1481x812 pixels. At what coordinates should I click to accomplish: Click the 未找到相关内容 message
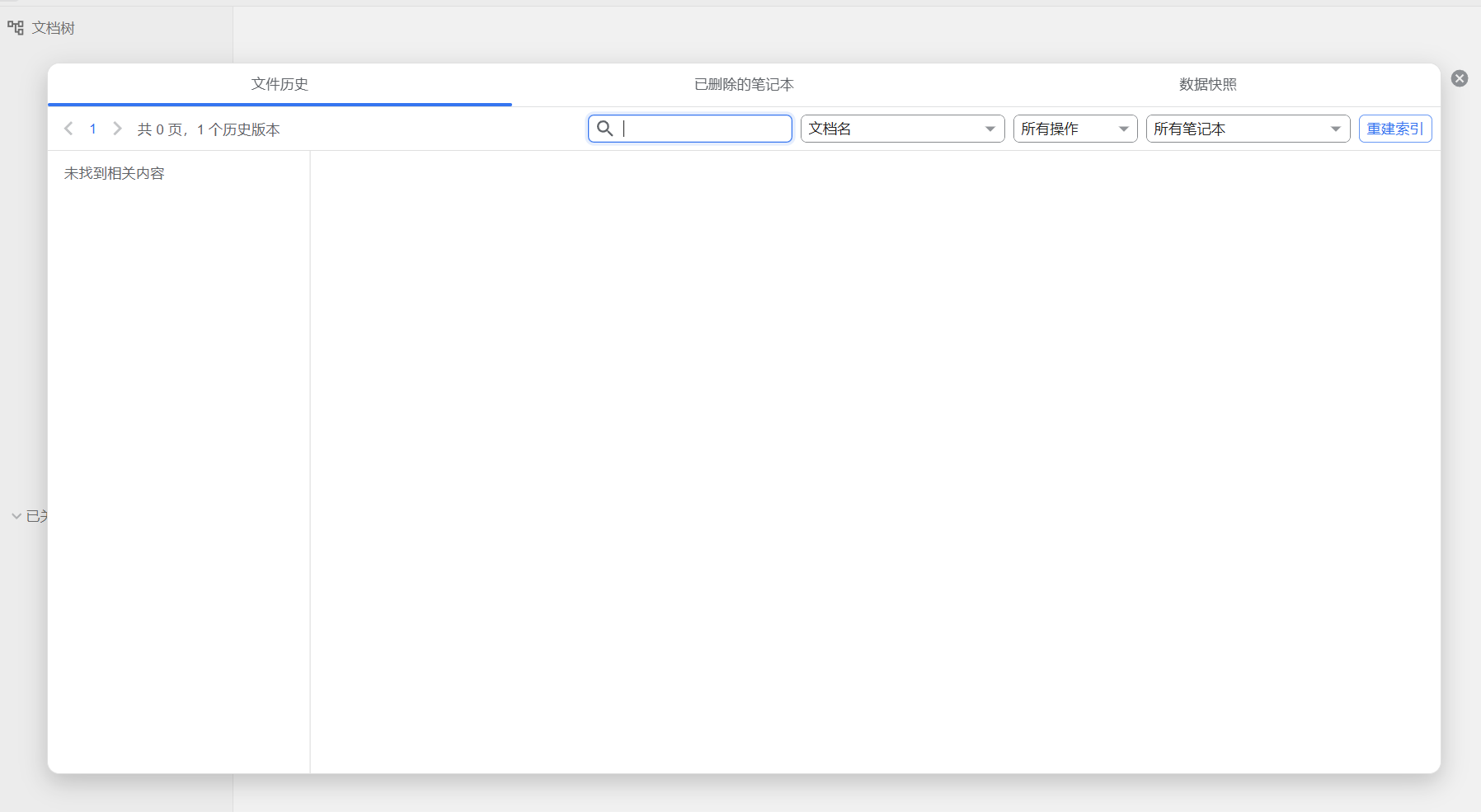115,173
